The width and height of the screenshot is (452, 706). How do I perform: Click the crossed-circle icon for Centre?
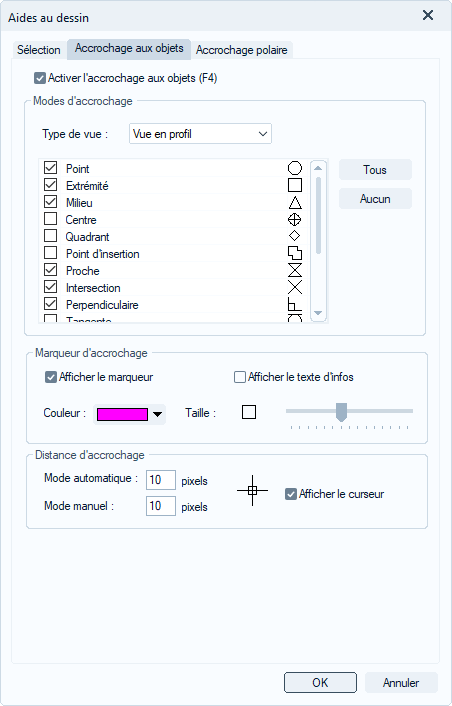pyautogui.click(x=294, y=220)
